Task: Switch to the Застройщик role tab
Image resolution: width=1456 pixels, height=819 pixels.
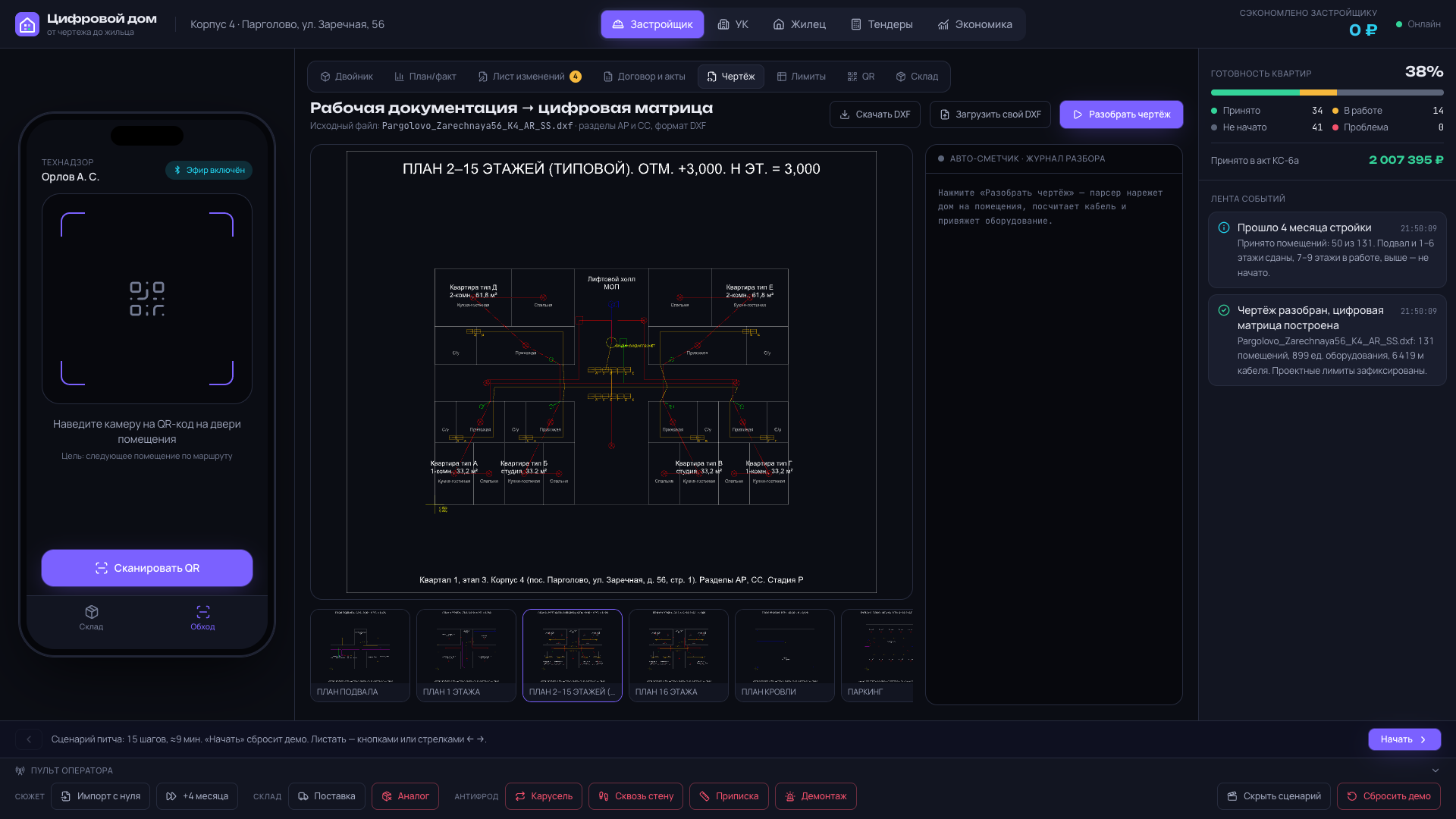Action: coord(652,24)
